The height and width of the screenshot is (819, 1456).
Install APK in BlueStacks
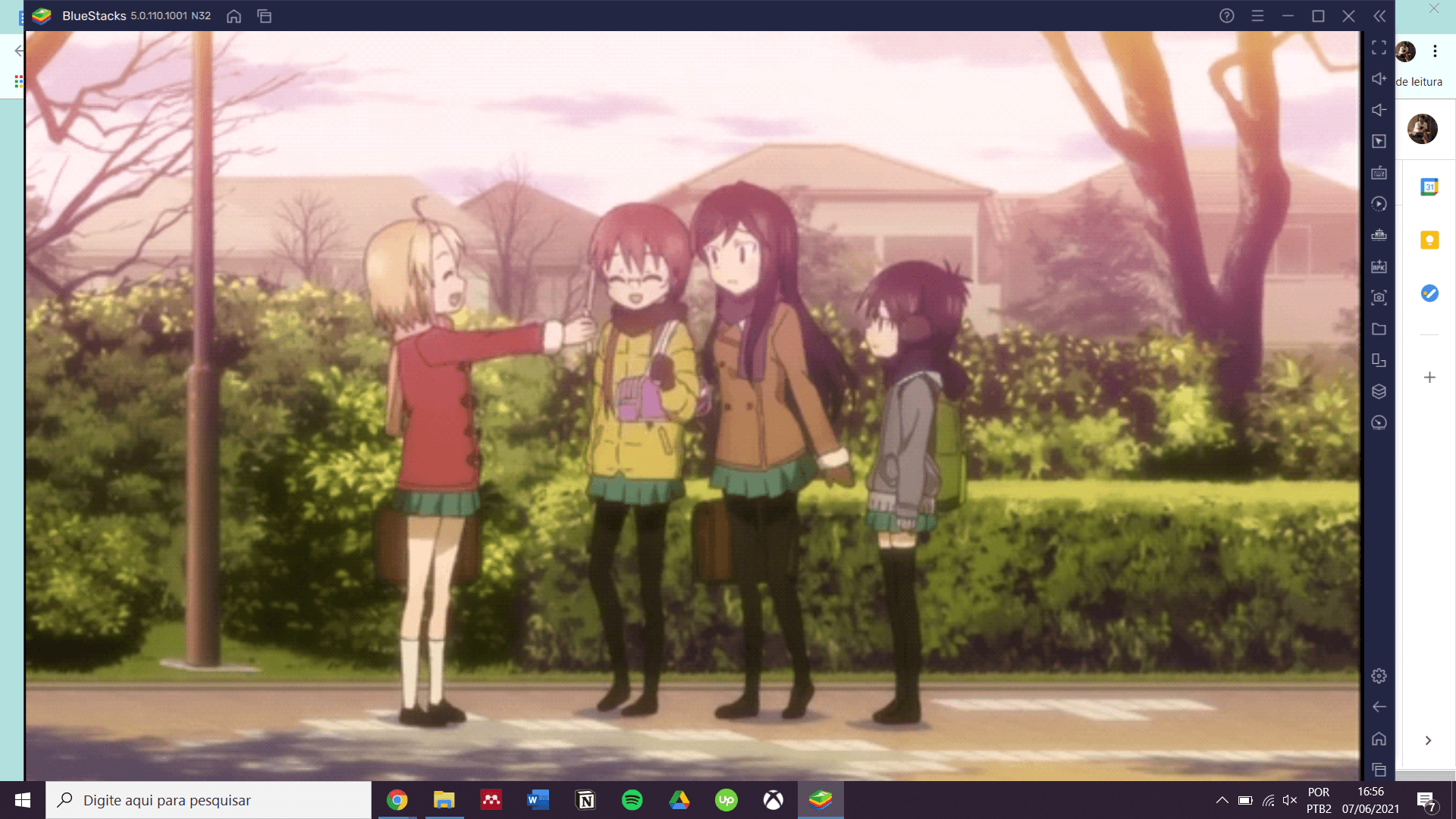pos(1379,266)
